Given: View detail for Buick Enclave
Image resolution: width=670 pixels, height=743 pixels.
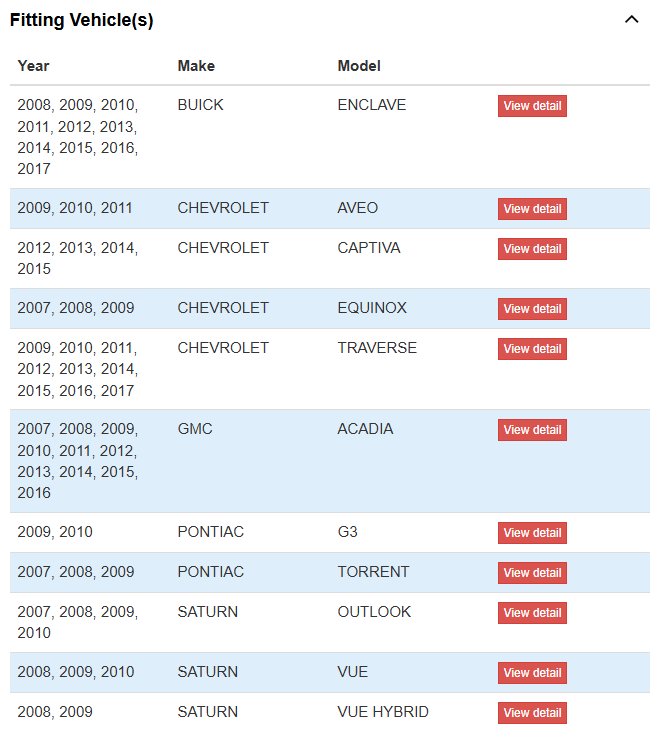Looking at the screenshot, I should click(532, 106).
